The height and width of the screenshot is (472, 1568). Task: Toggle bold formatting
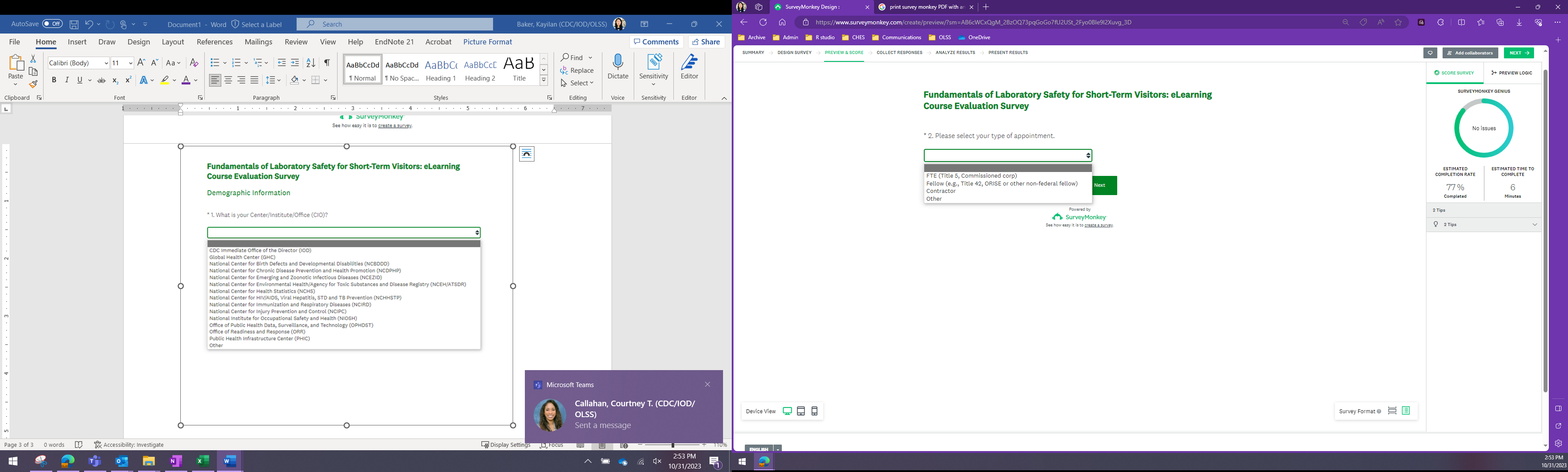[54, 80]
